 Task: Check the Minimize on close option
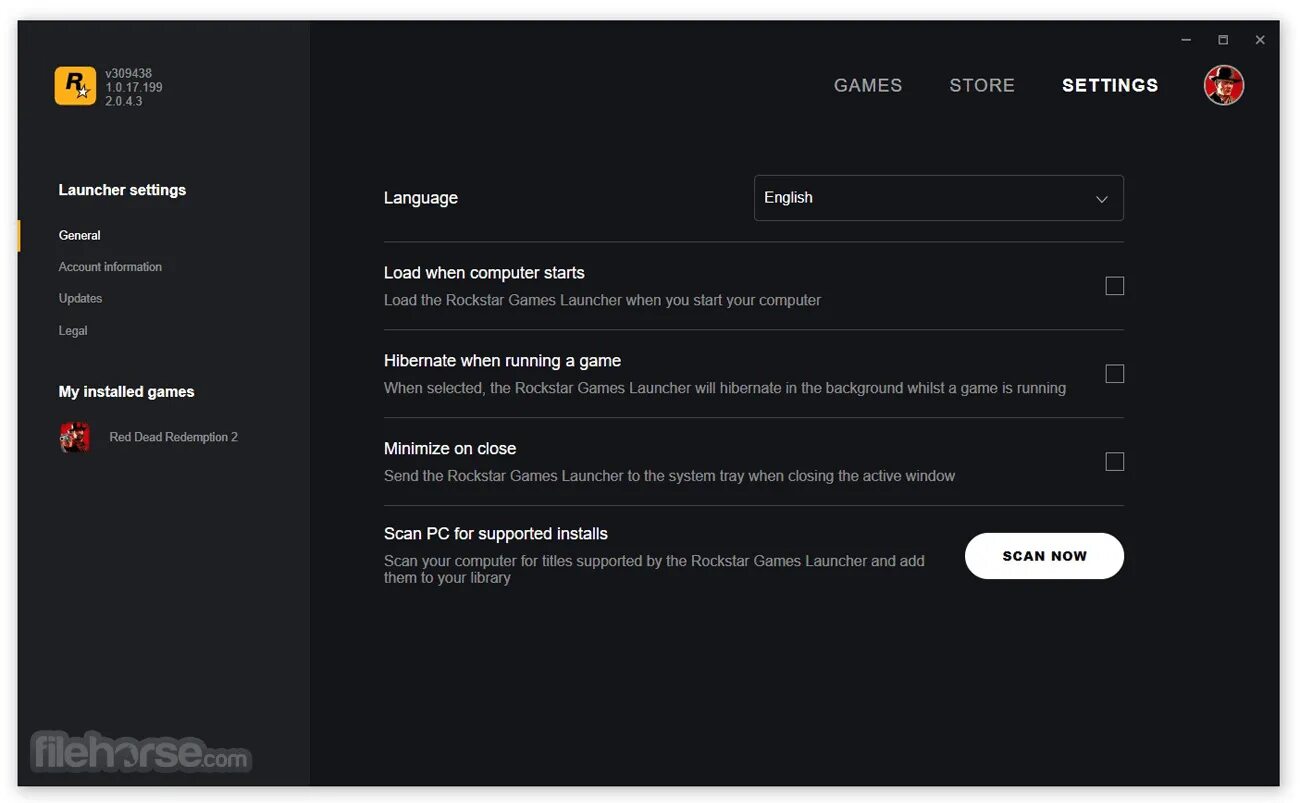tap(1114, 462)
